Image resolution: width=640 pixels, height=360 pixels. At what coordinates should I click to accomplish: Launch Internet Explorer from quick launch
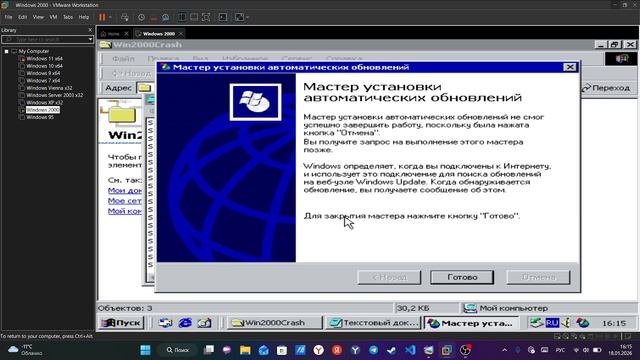point(185,323)
